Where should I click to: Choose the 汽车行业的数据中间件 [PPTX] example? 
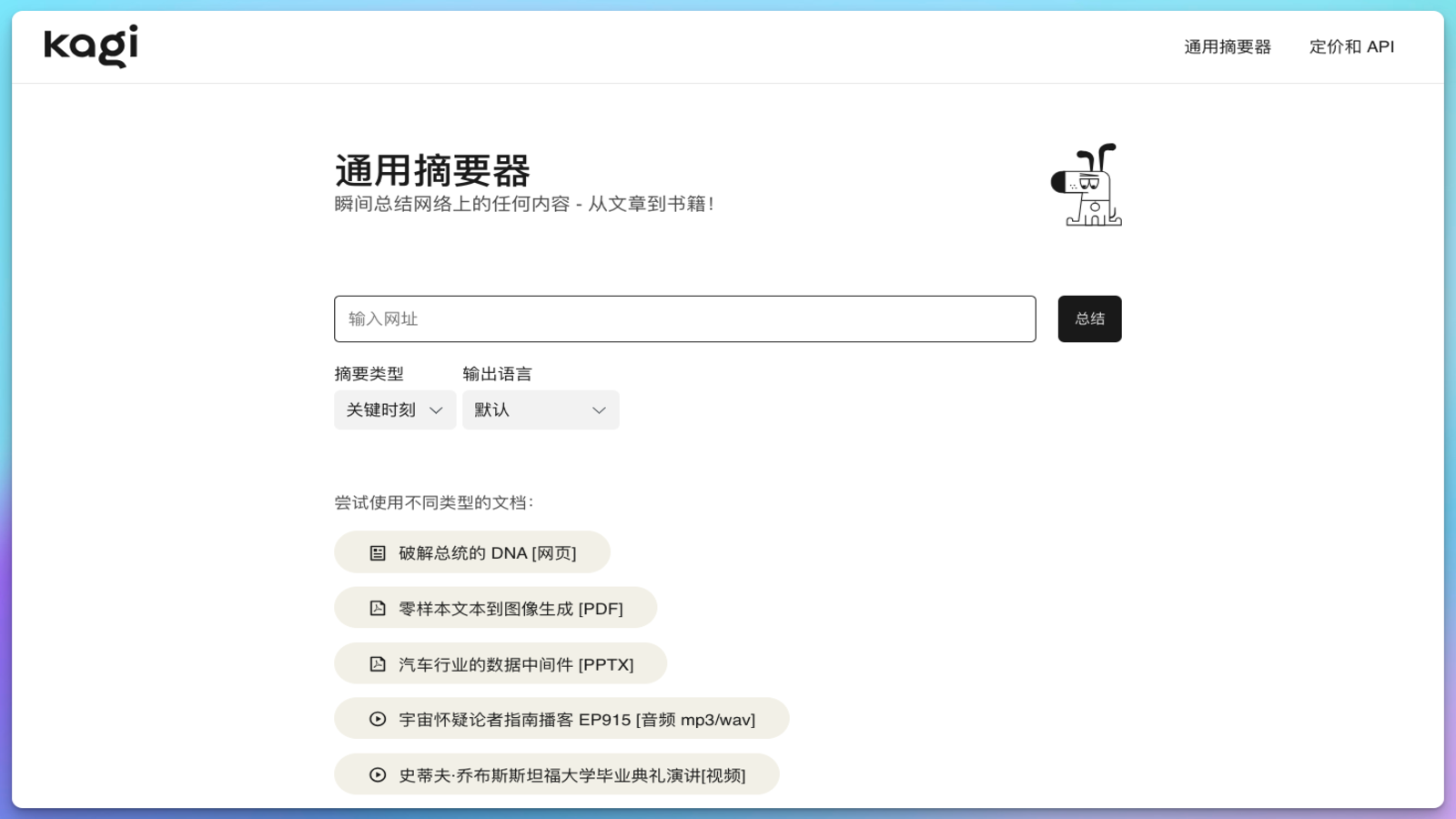point(516,664)
